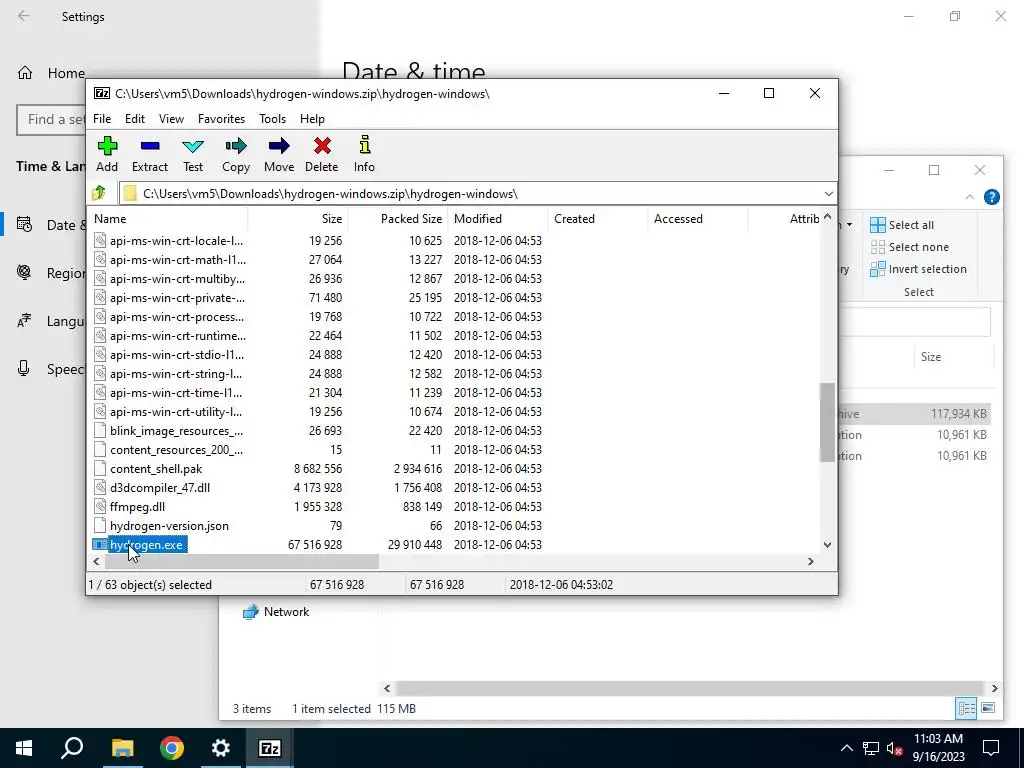Screen dimensions: 1024x768
Task: Click the Explorer horizontal scrollbar
Action: (x=691, y=688)
